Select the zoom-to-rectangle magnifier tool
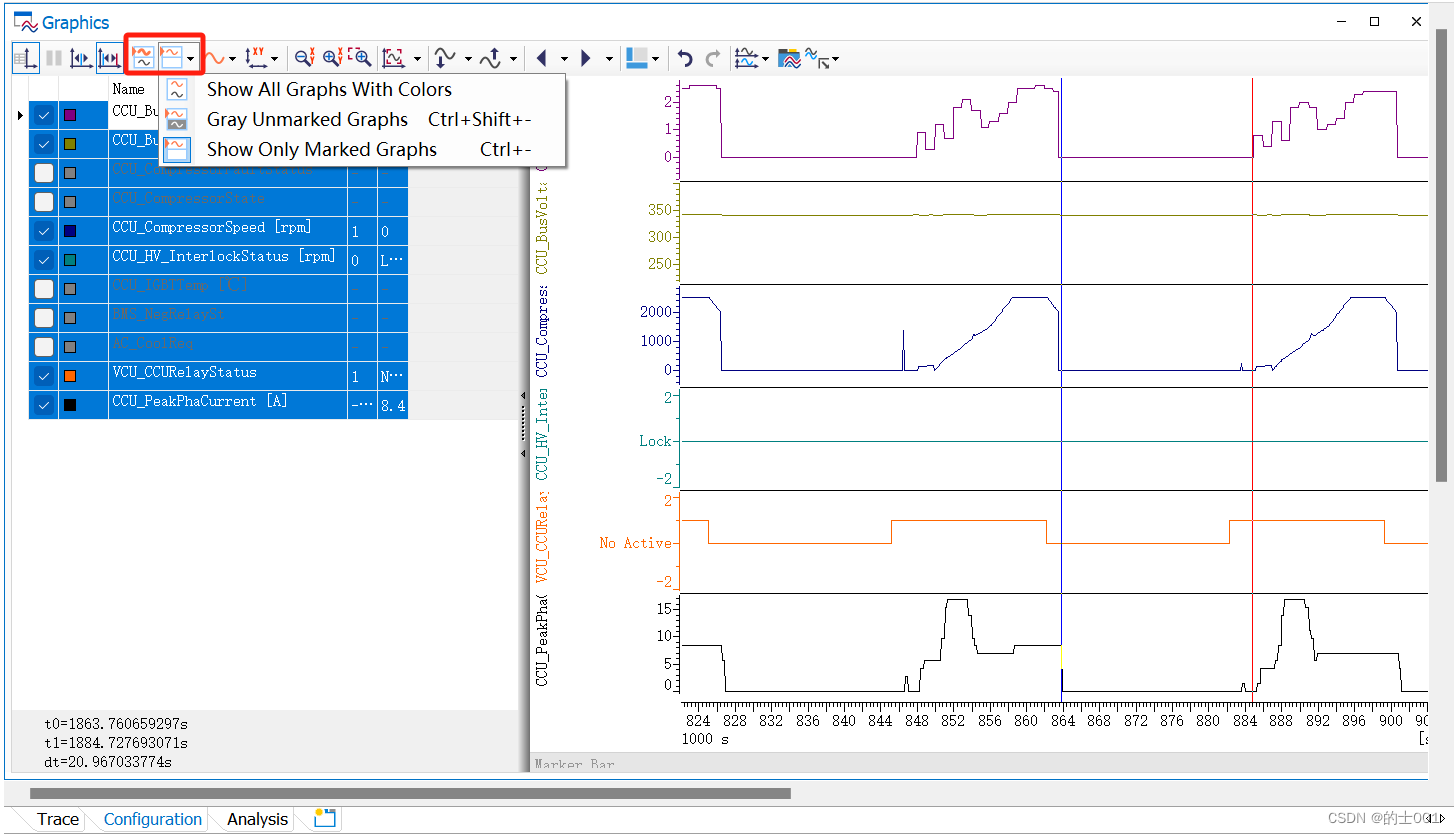1455x834 pixels. point(360,58)
